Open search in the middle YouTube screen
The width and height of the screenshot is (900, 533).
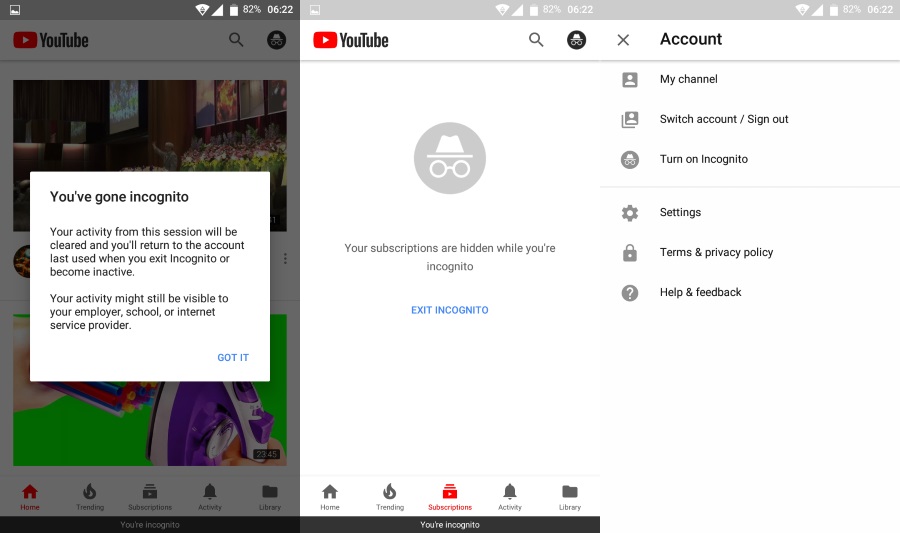click(x=536, y=40)
